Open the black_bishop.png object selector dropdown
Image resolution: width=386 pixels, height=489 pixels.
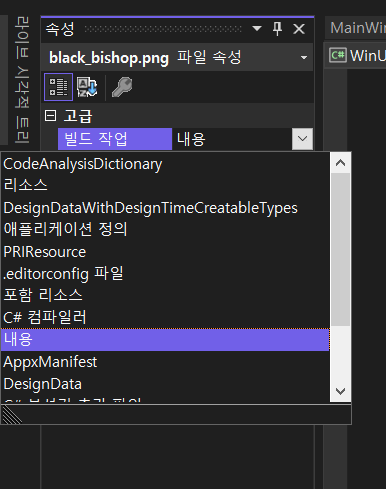(304, 58)
